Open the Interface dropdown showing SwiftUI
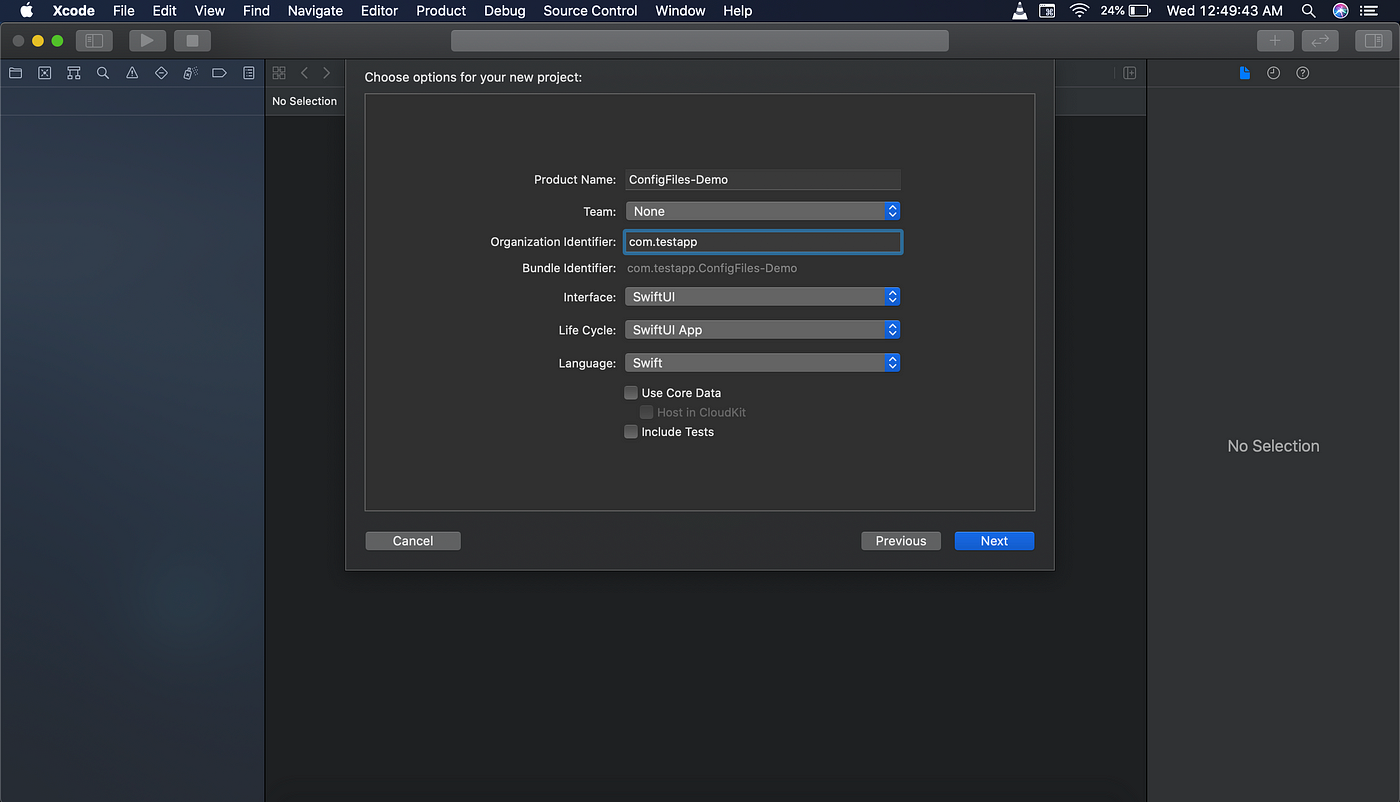The height and width of the screenshot is (802, 1400). (763, 297)
